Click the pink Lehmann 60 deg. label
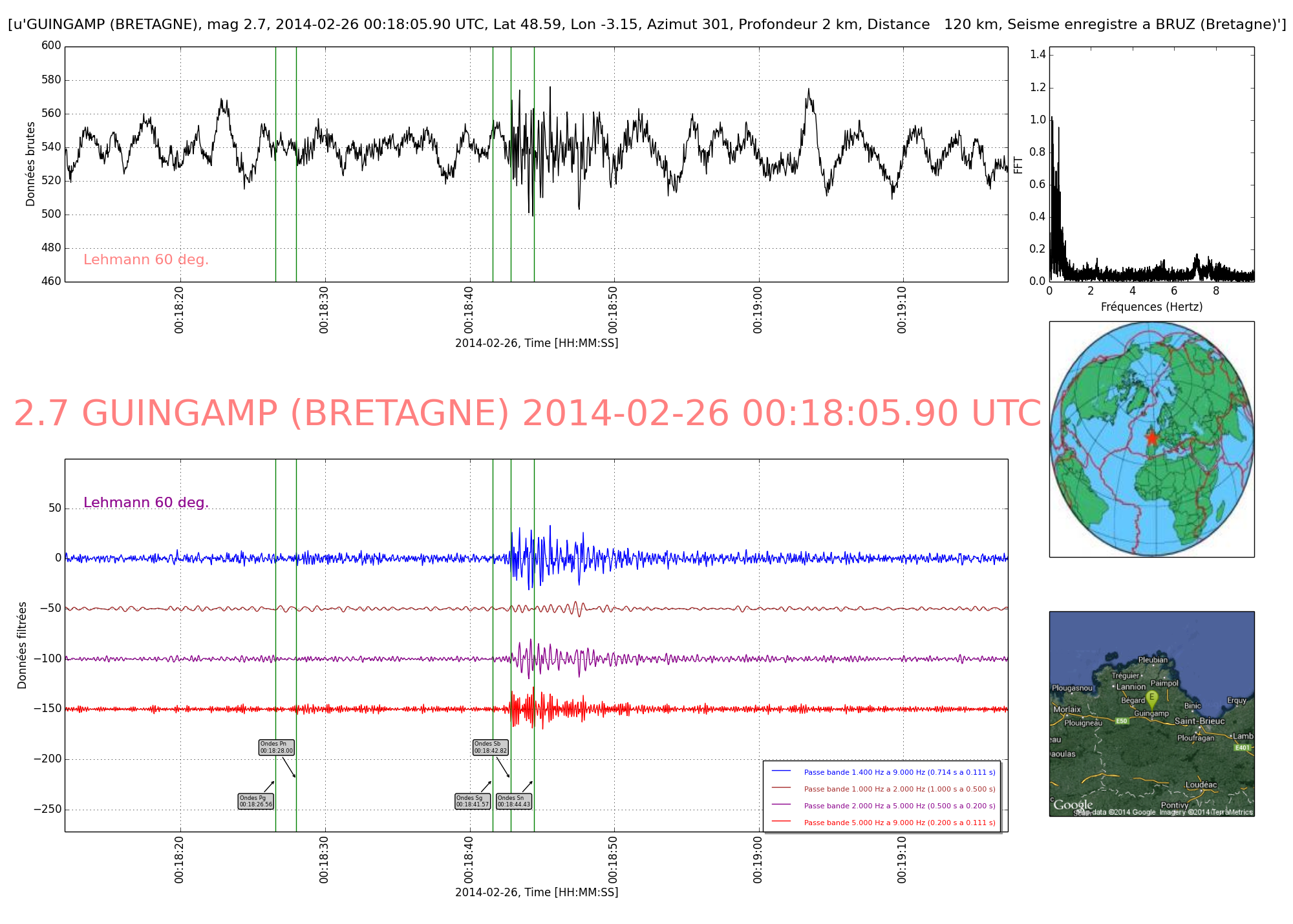 (146, 260)
